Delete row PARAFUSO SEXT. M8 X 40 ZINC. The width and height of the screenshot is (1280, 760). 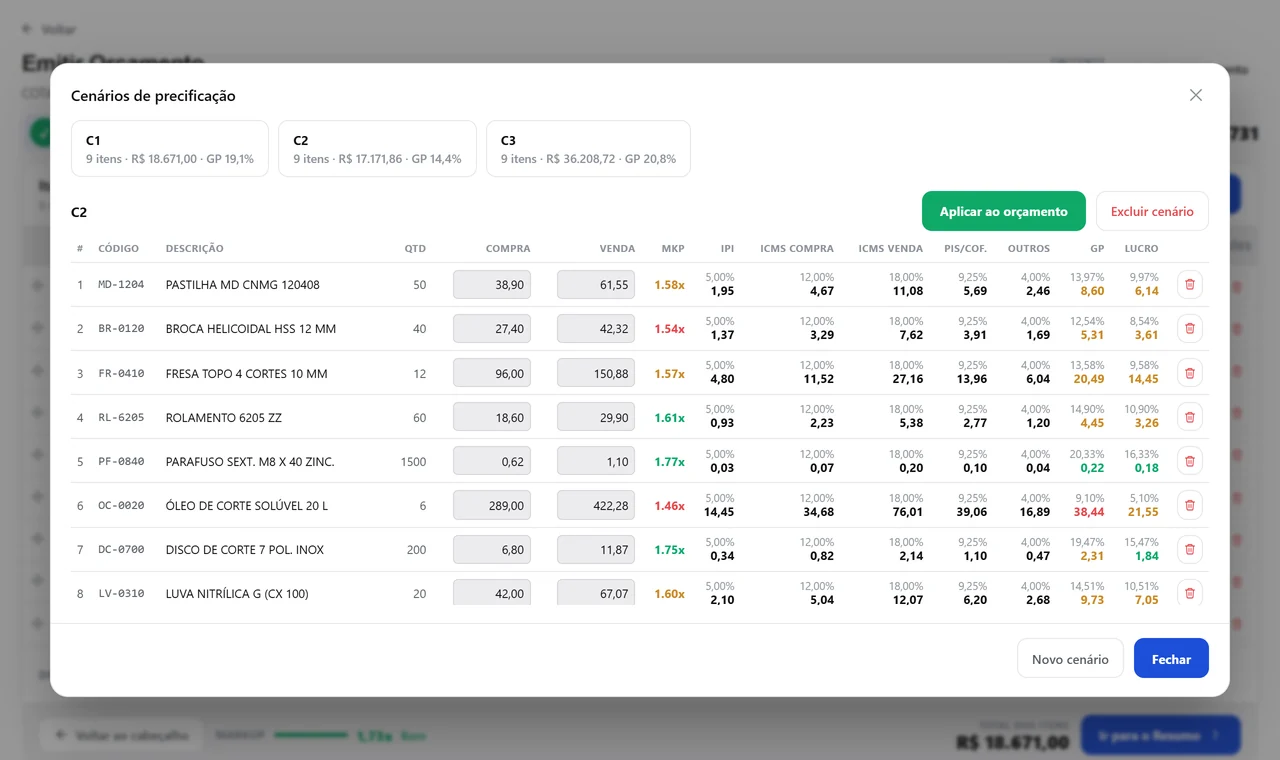click(x=1190, y=461)
